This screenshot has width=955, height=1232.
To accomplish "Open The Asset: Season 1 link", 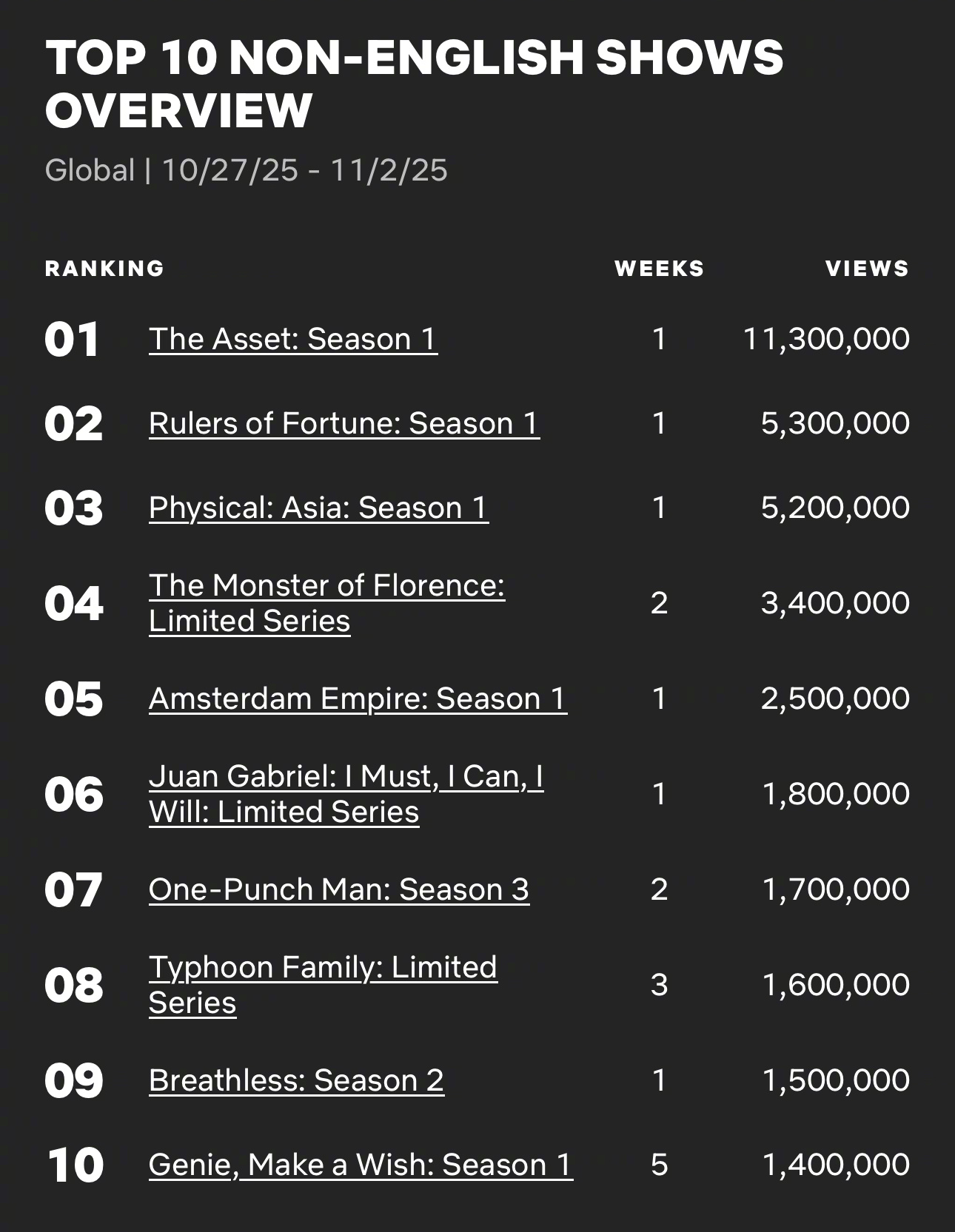I will pyautogui.click(x=293, y=339).
